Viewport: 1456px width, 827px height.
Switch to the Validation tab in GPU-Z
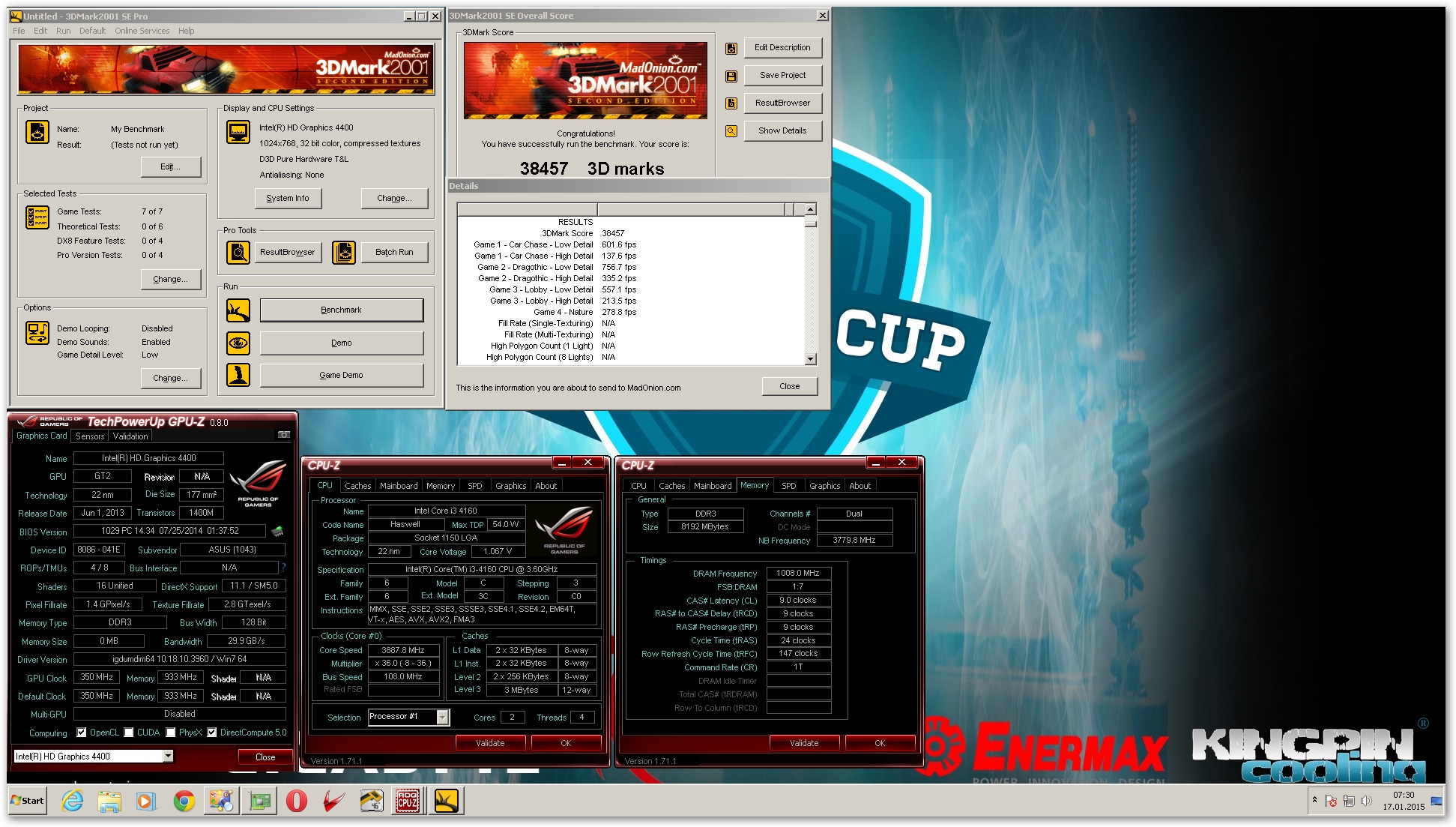click(130, 436)
